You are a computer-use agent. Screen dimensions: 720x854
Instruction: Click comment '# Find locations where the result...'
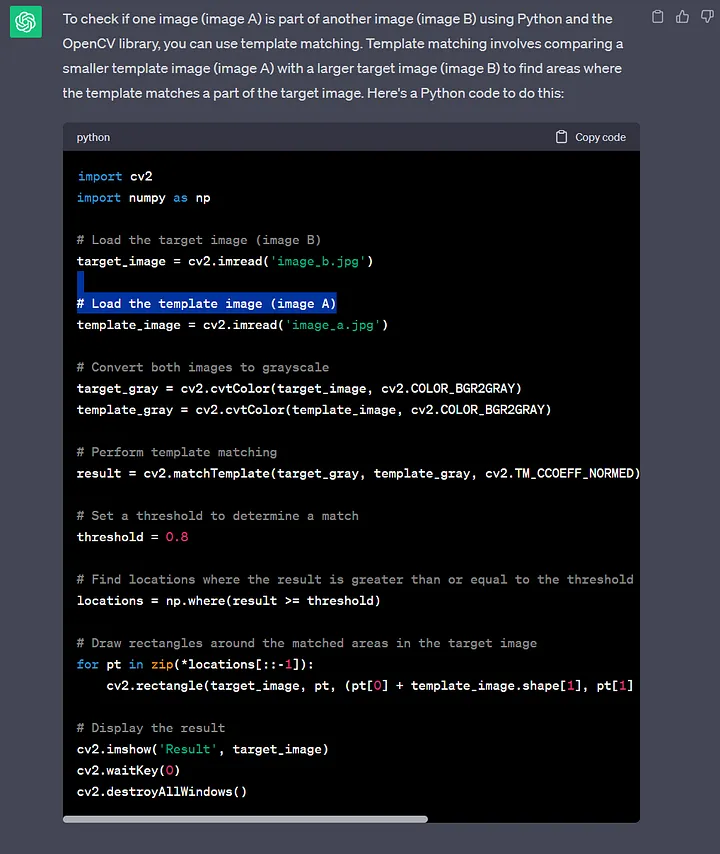click(x=355, y=580)
